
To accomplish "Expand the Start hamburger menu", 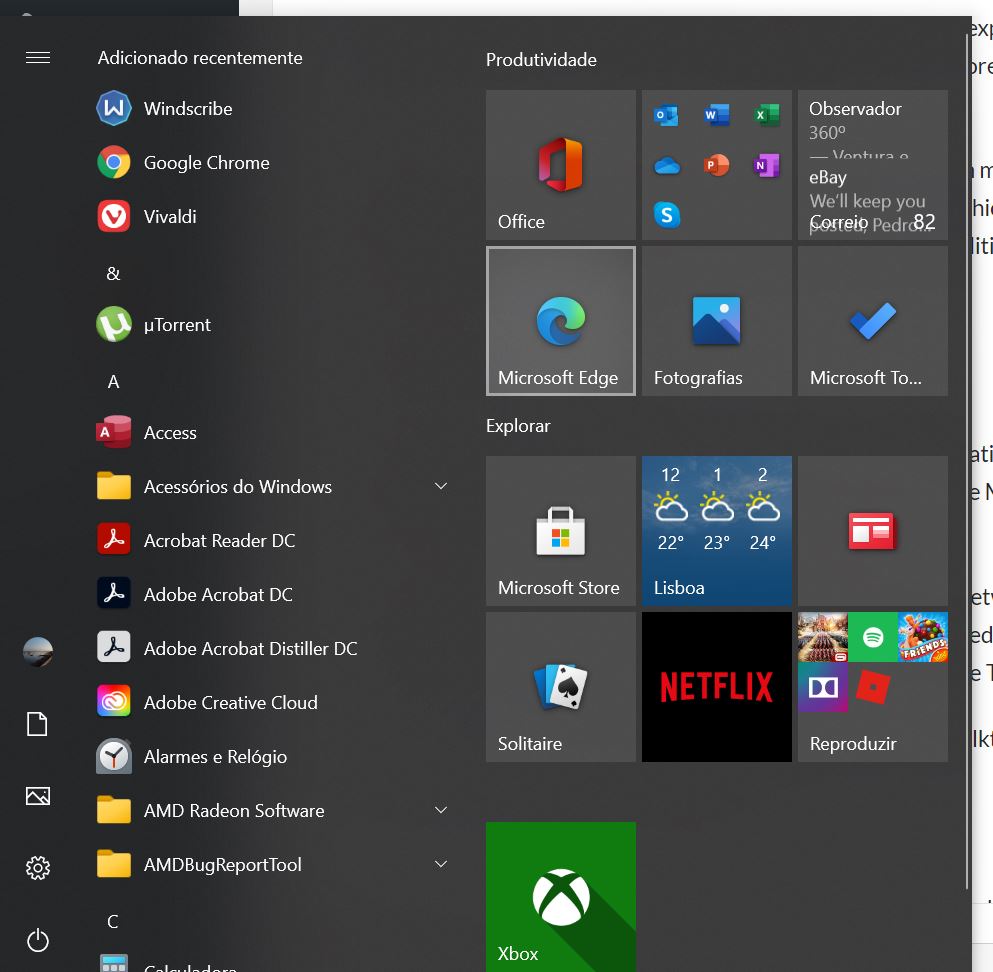I will pyautogui.click(x=38, y=58).
